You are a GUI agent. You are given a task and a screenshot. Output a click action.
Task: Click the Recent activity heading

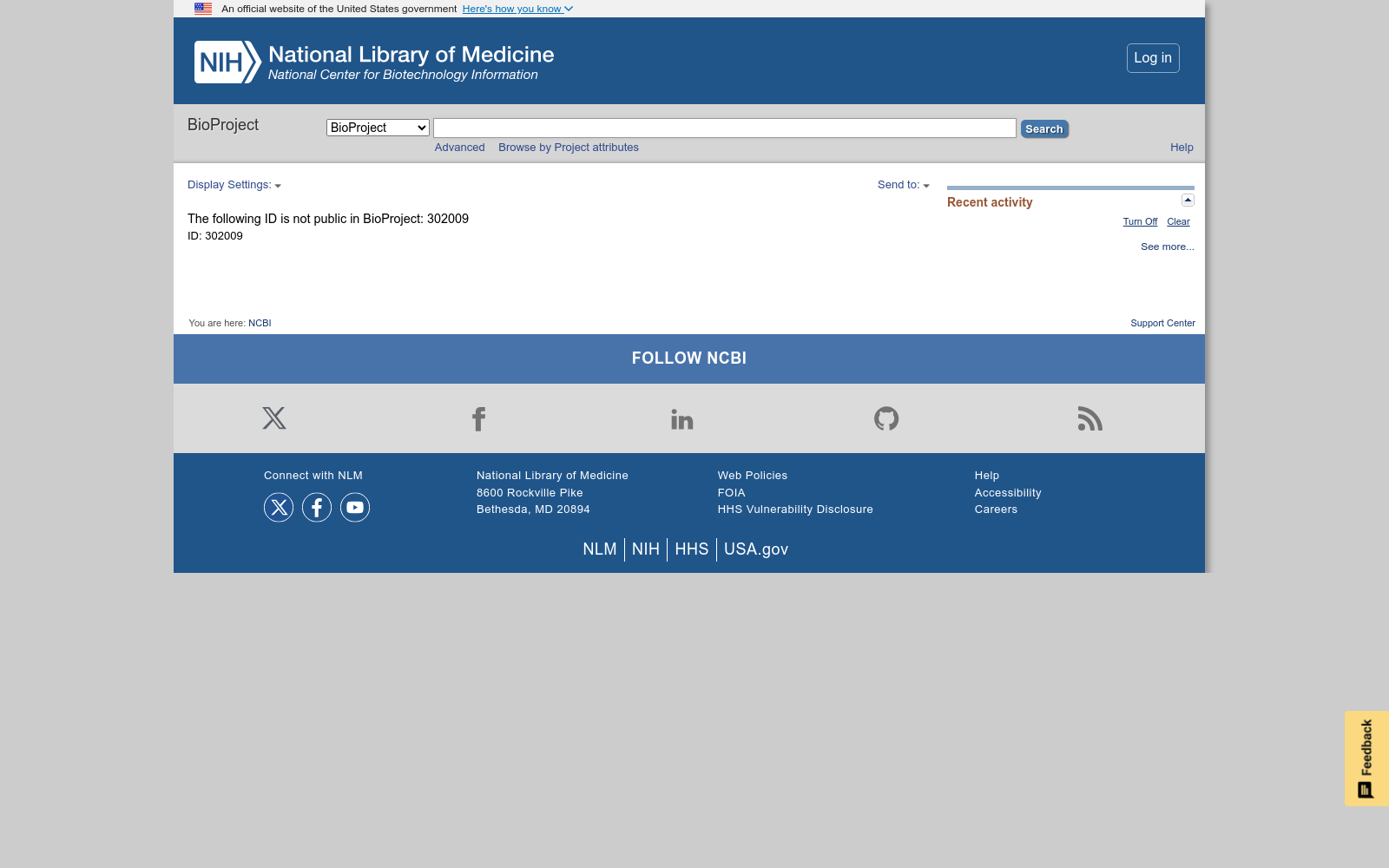point(990,202)
